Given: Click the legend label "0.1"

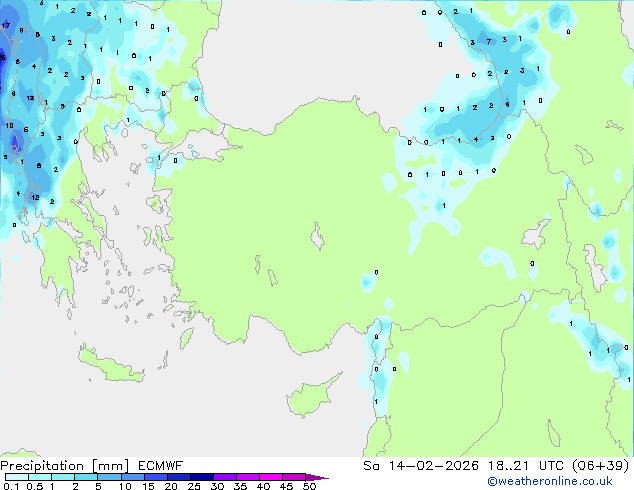Looking at the screenshot, I should click(x=11, y=486).
